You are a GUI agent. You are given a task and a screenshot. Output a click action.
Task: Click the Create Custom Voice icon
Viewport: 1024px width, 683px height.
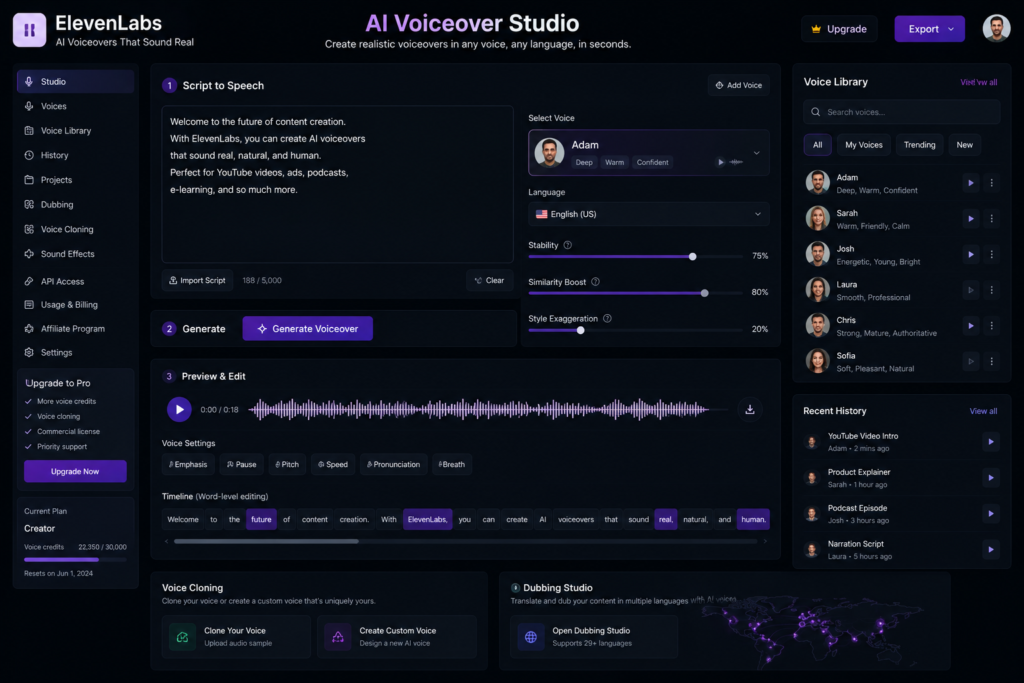[x=338, y=637]
